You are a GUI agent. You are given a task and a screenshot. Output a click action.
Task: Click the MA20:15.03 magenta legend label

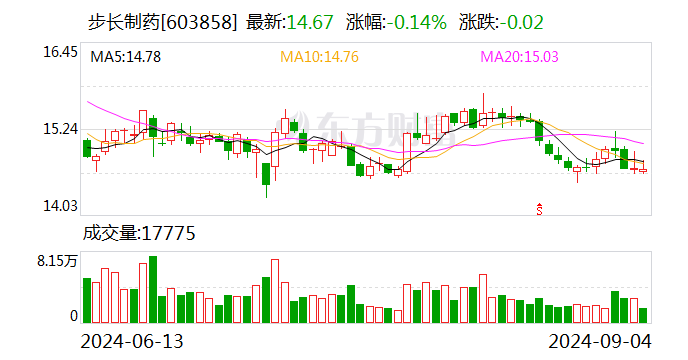520,57
